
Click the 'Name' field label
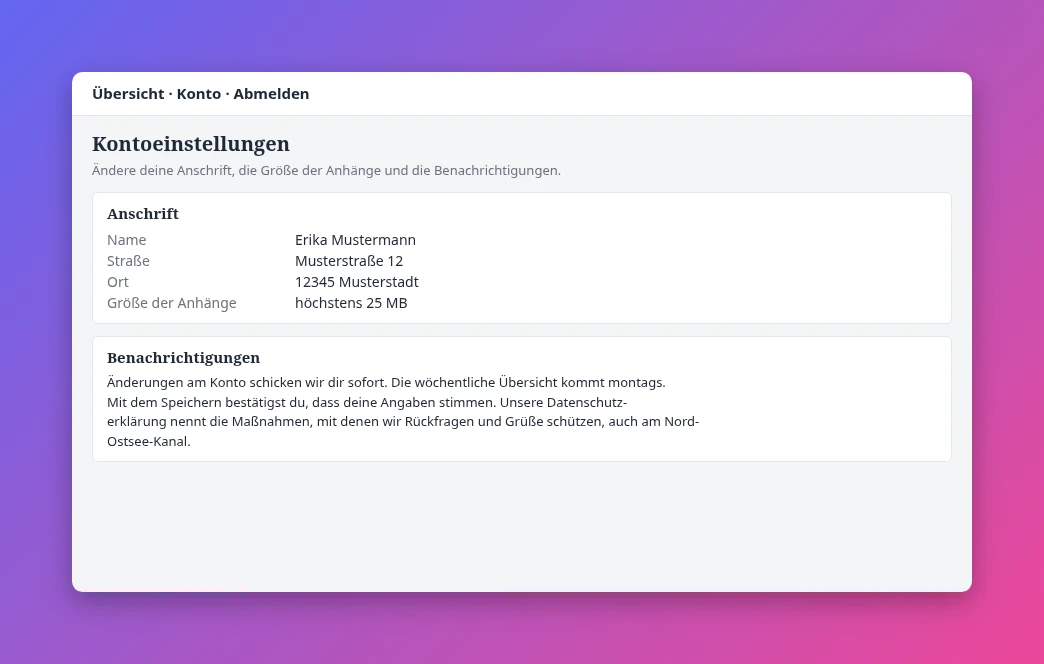tap(127, 240)
